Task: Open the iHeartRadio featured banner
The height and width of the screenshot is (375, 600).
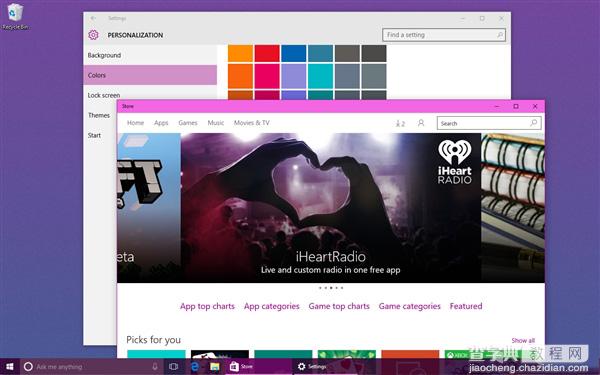Action: pos(331,208)
